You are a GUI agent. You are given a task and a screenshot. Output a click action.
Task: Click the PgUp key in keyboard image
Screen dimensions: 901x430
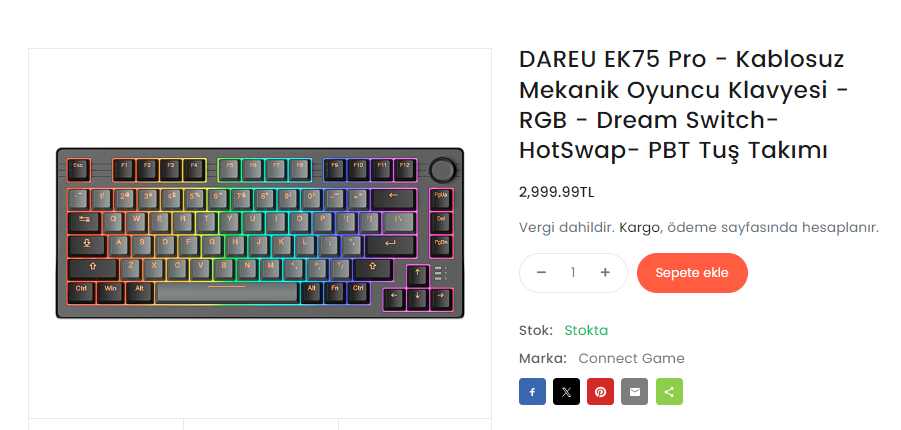pos(441,198)
